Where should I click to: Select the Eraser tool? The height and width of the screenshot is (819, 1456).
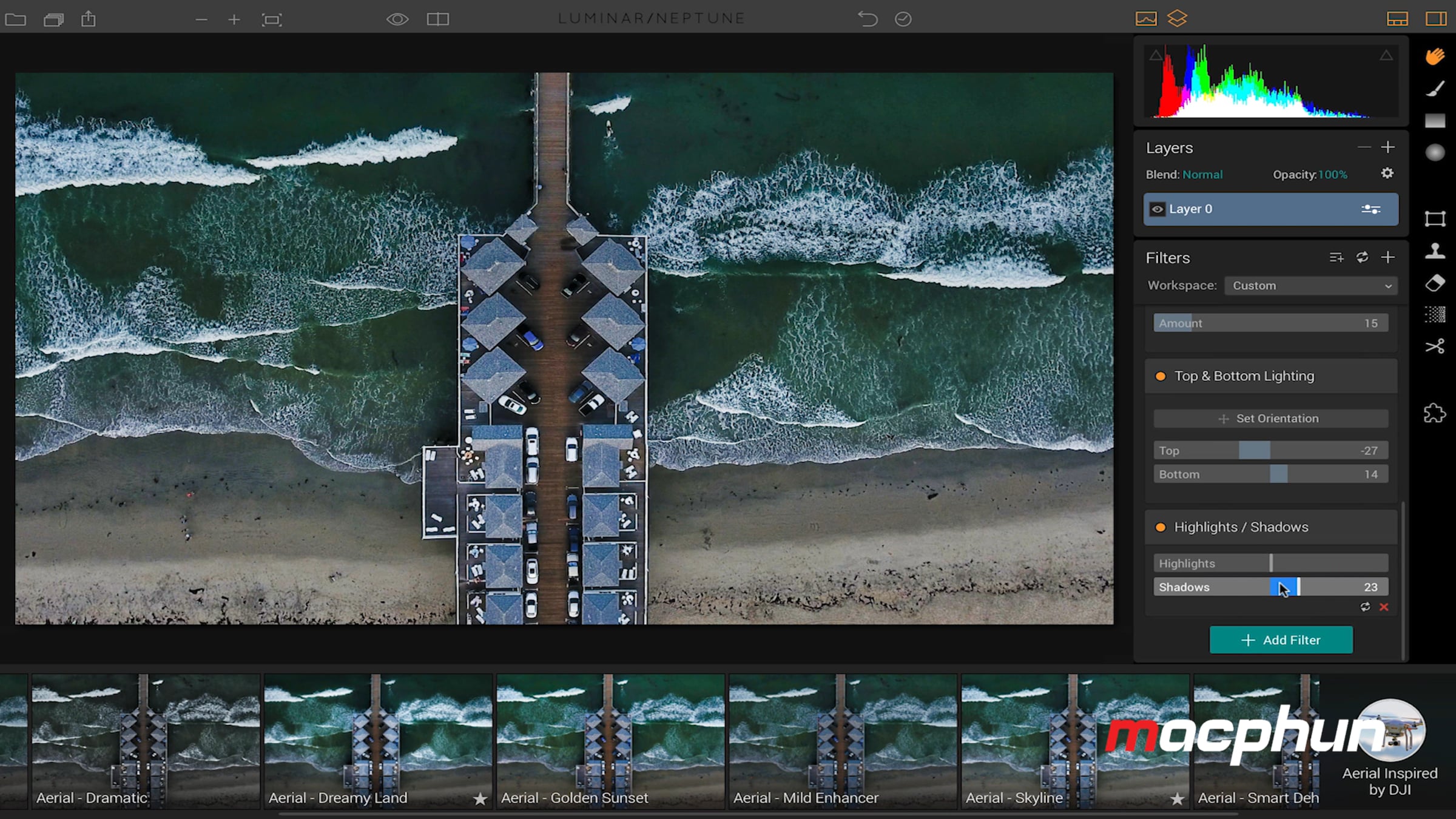1435,283
